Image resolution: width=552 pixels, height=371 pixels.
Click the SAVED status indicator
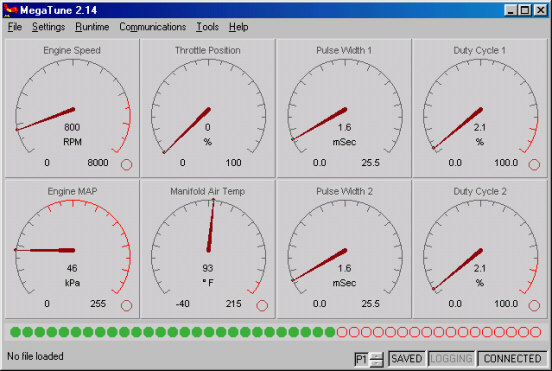[407, 359]
